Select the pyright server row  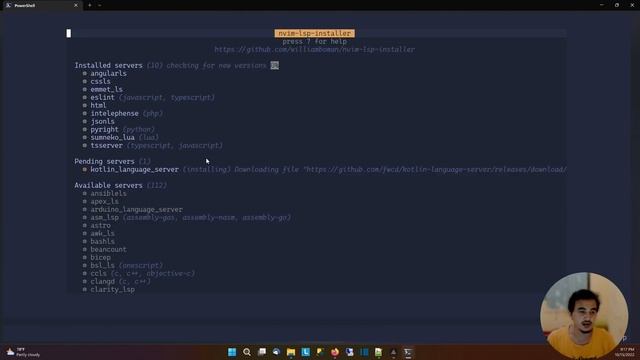click(x=118, y=129)
